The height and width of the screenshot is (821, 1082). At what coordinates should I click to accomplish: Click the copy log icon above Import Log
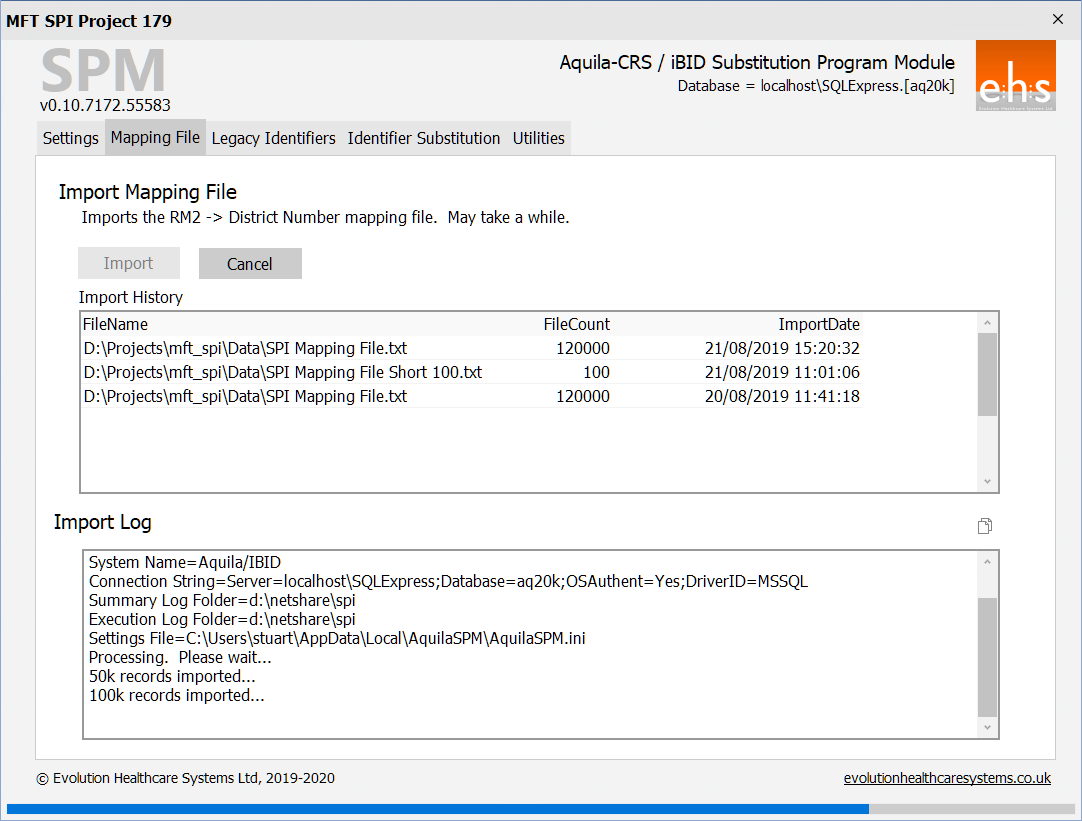984,526
